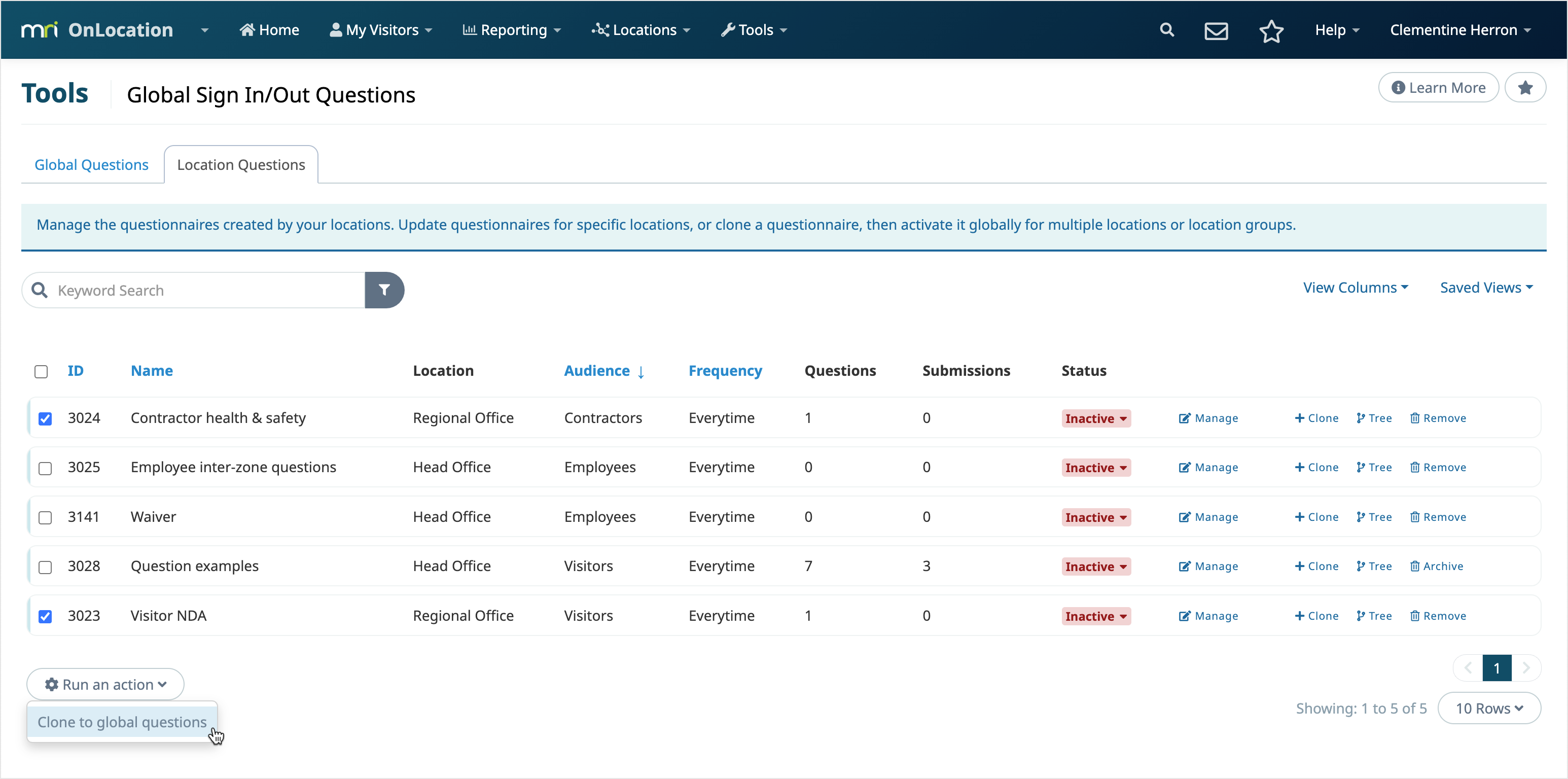Click the Audience sort arrow icon

tap(641, 371)
